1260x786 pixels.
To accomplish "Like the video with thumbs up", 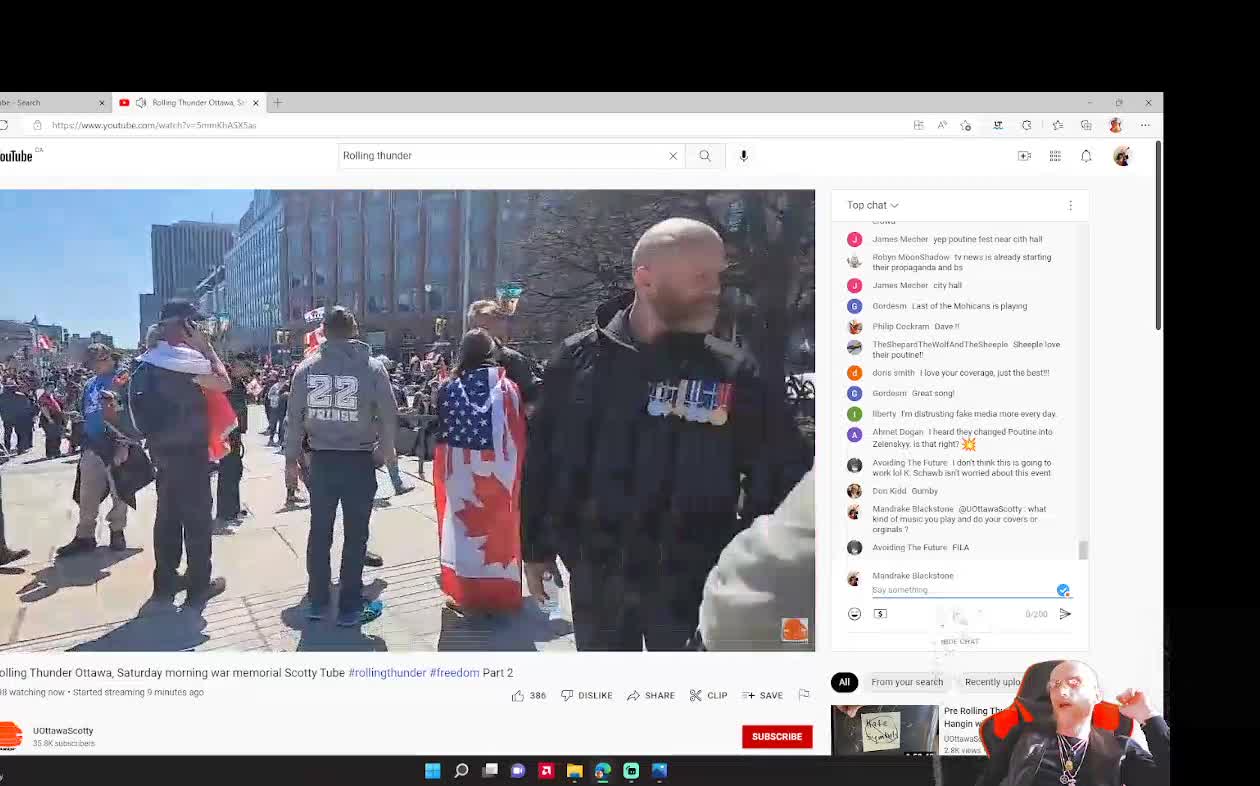I will click(529, 695).
